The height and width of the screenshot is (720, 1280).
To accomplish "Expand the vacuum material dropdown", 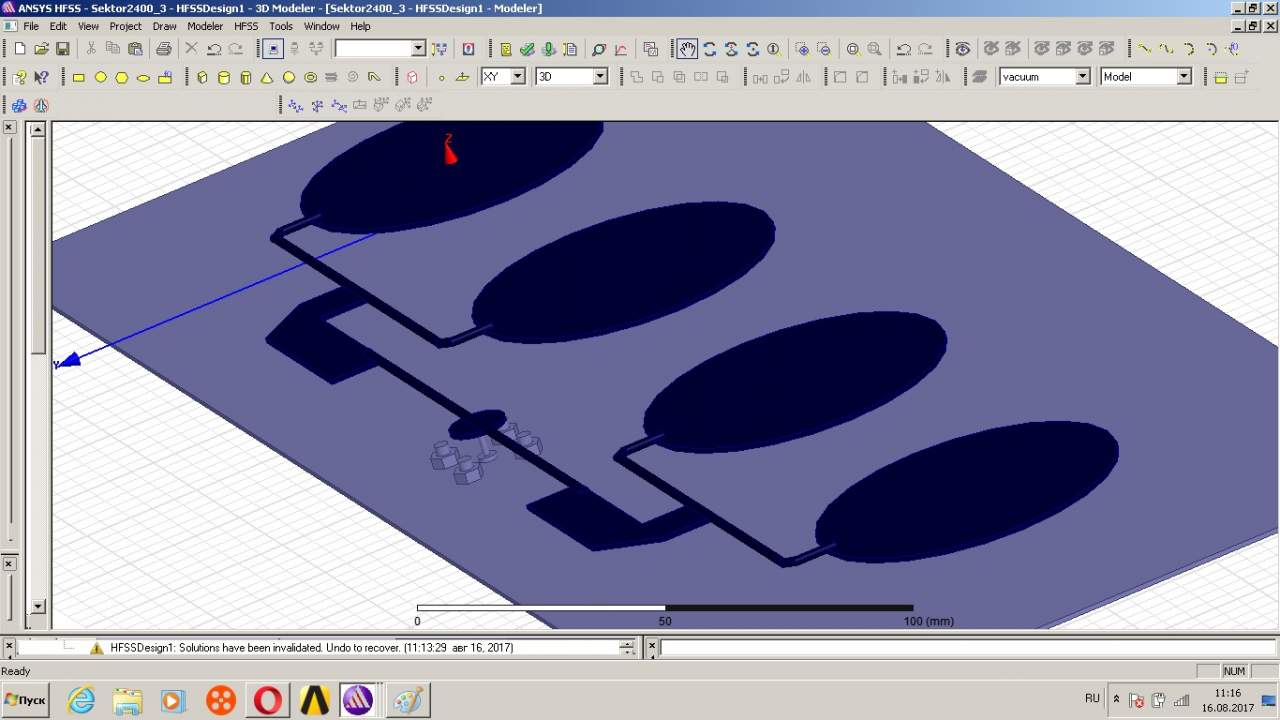I will (x=1082, y=77).
